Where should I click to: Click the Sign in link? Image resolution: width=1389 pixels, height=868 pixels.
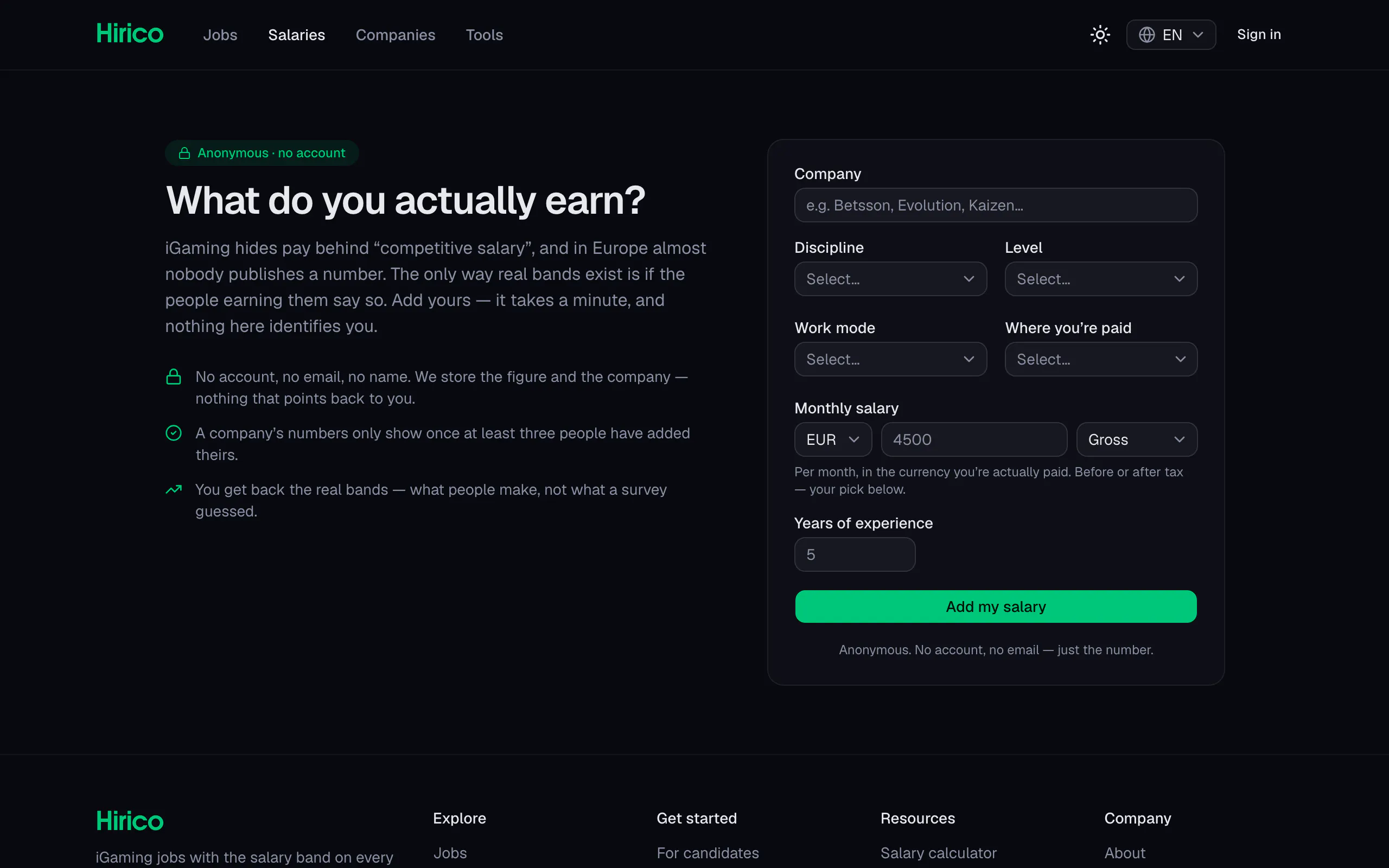click(1259, 34)
